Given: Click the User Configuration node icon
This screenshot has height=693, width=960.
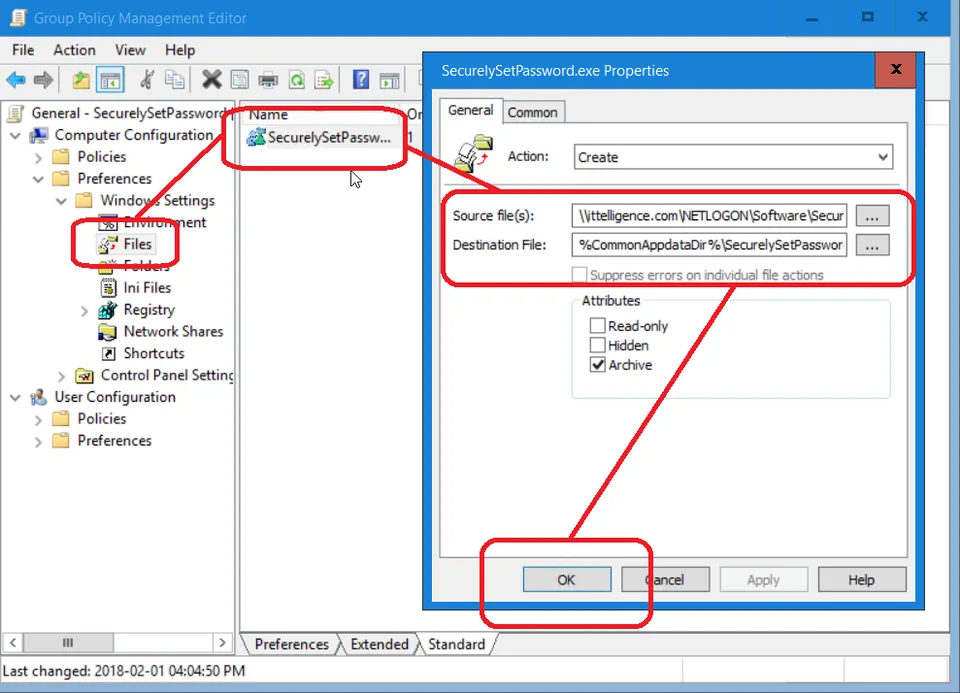Looking at the screenshot, I should (39, 397).
